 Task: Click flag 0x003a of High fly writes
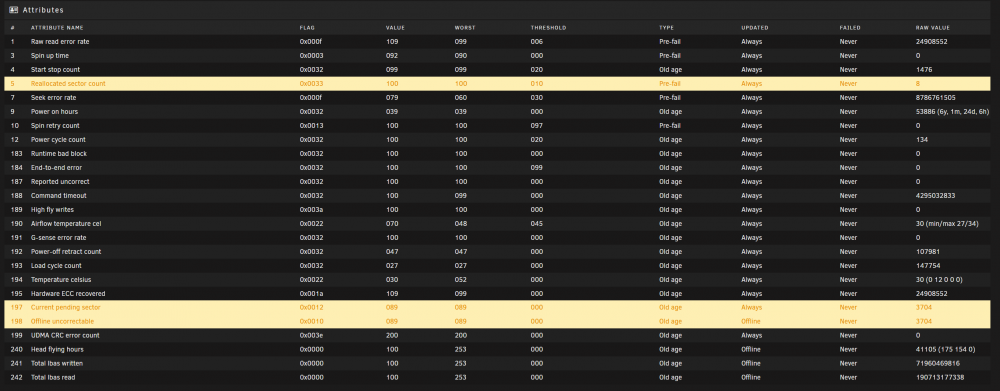311,210
